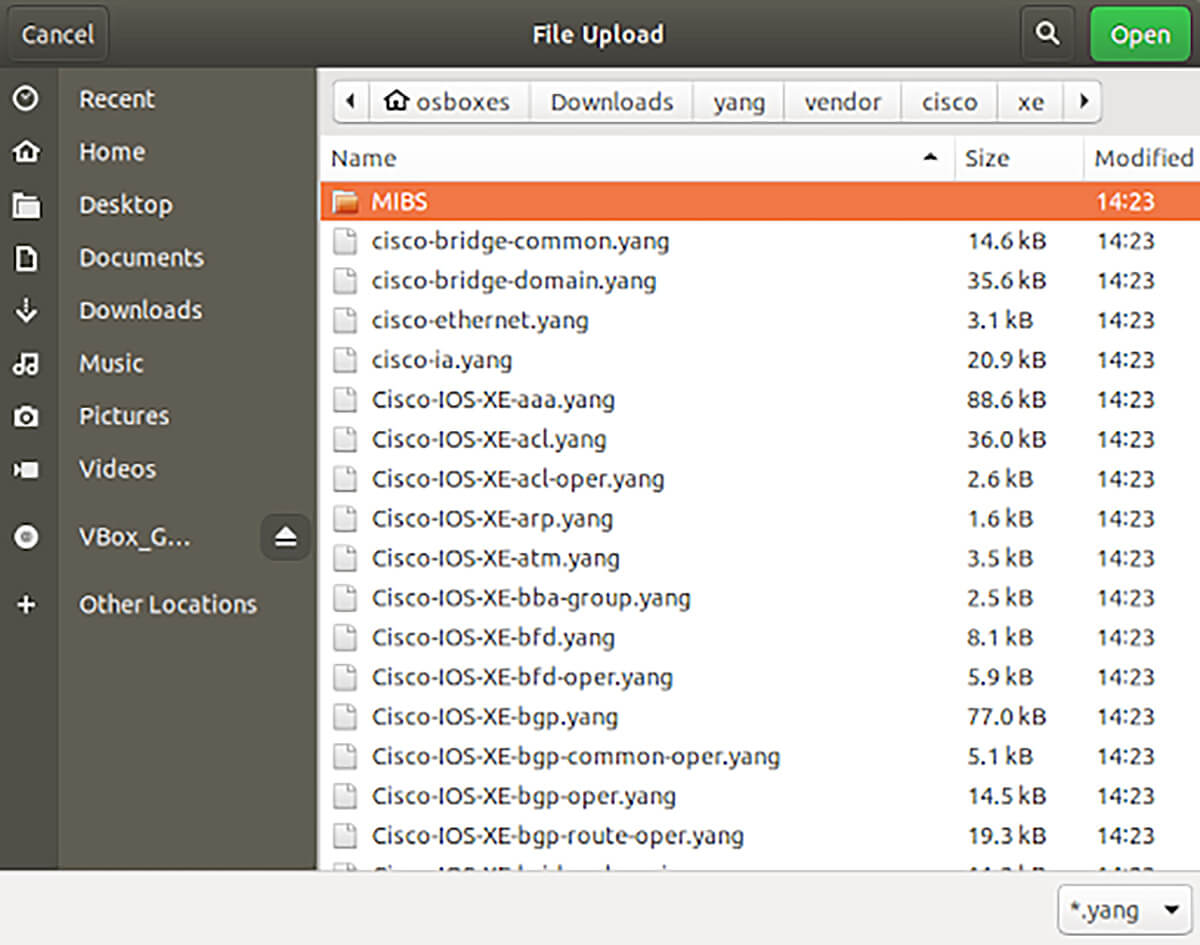
Task: Eject the VBox_G... disc
Action: tap(286, 538)
